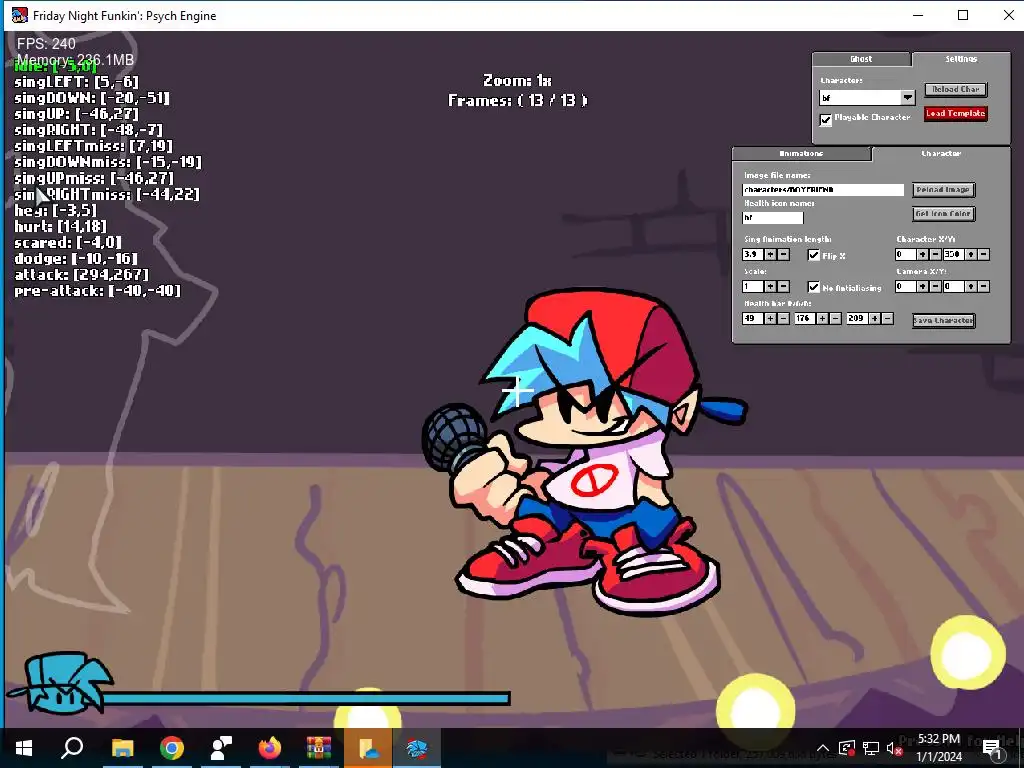Click the Health icon name field
Screen dimensions: 1024x768
pos(773,217)
